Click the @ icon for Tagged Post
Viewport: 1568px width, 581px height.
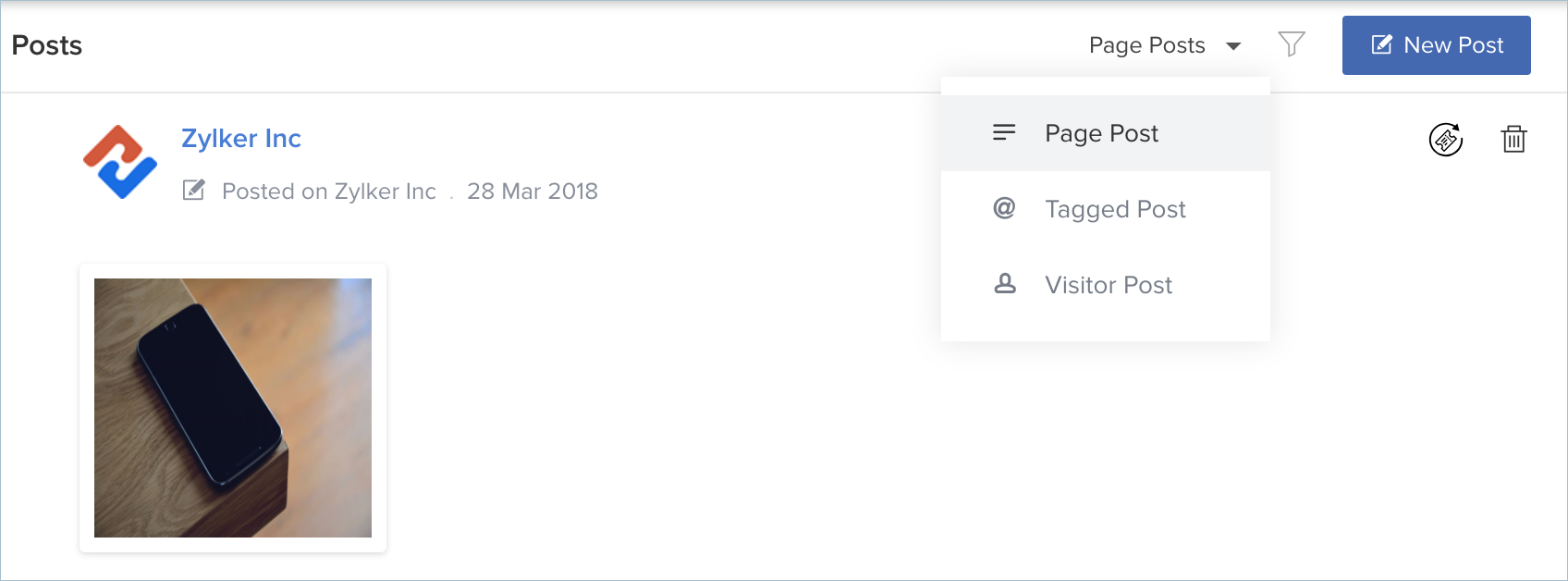[x=1004, y=208]
